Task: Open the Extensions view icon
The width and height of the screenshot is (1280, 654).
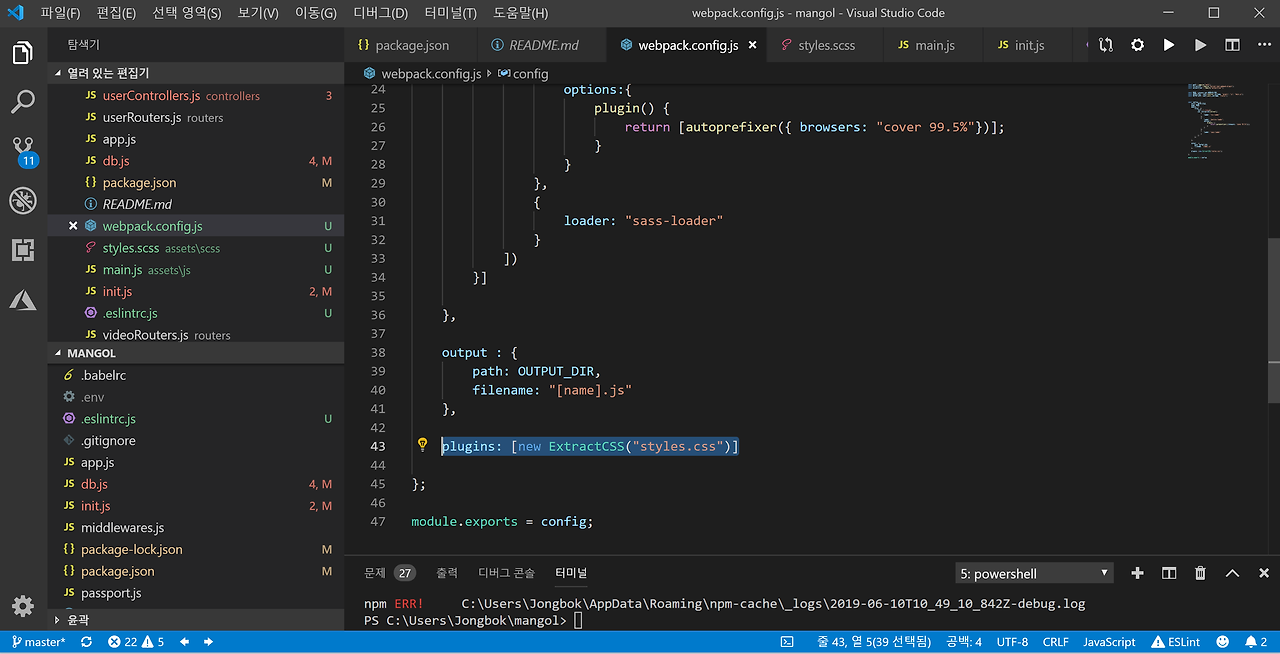Action: coord(23,250)
